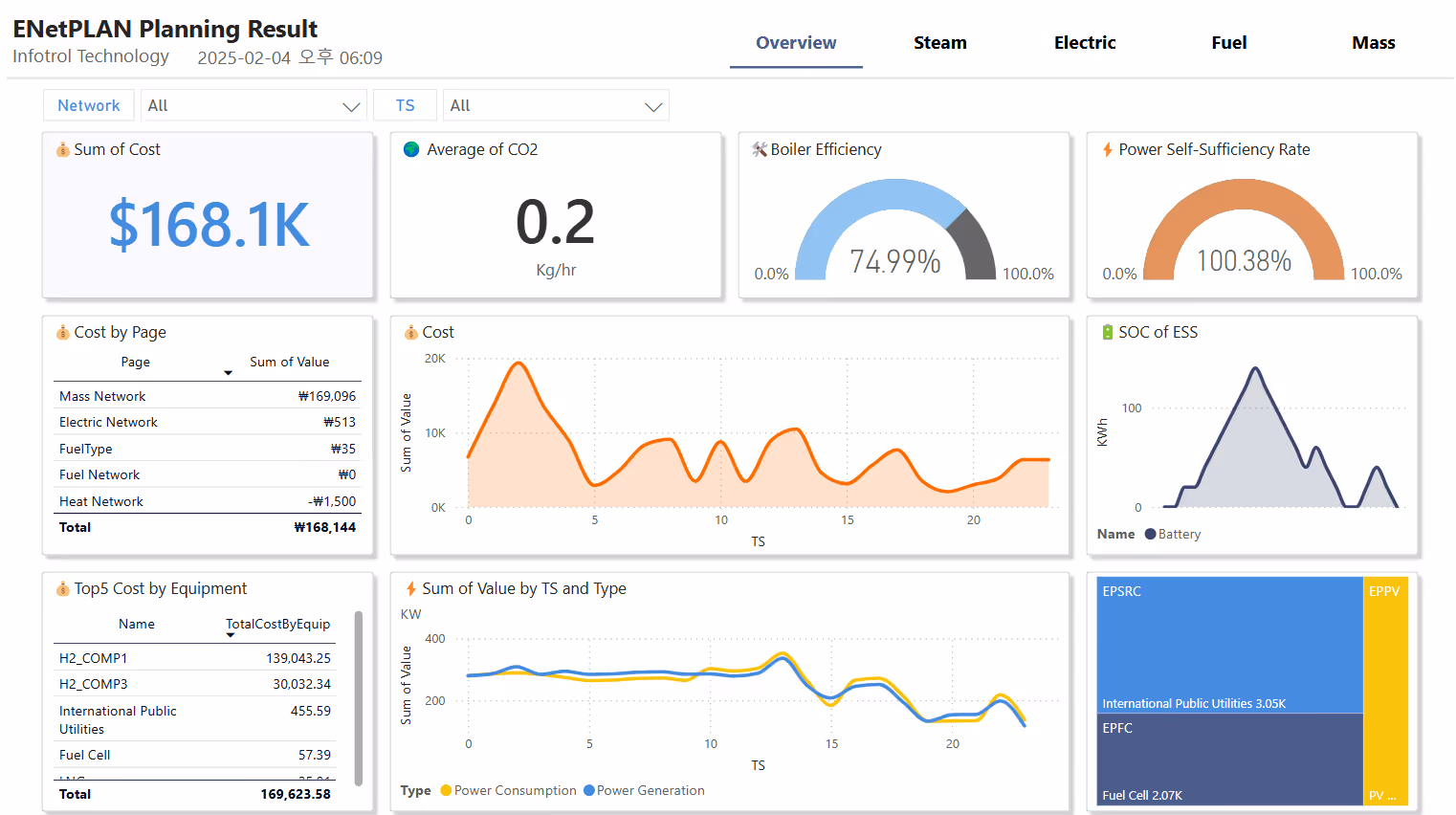Click the 139,043.25 cost cell
This screenshot has height=815, width=1456.
(298, 658)
